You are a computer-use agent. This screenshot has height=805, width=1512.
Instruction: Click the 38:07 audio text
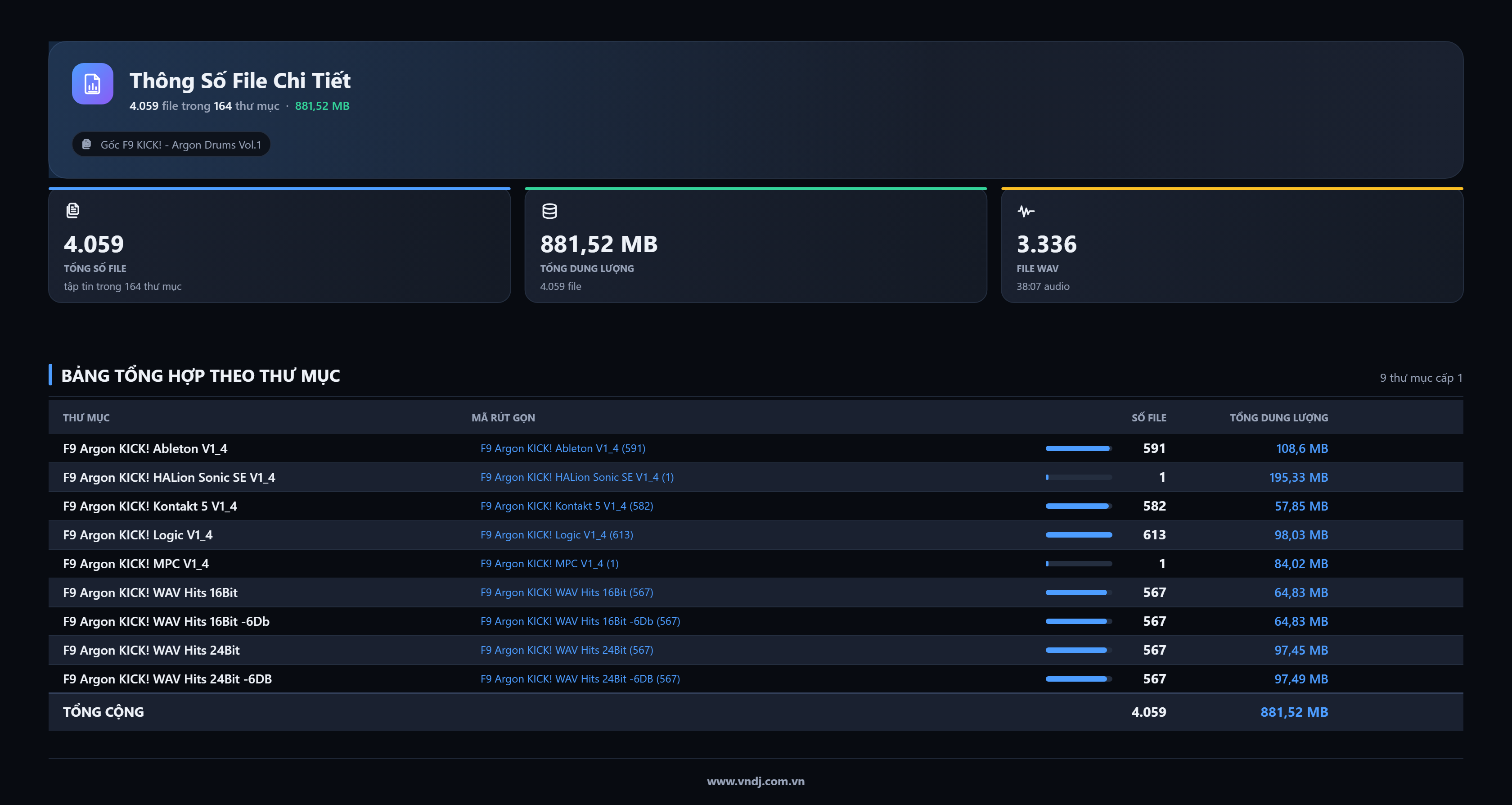(1043, 286)
